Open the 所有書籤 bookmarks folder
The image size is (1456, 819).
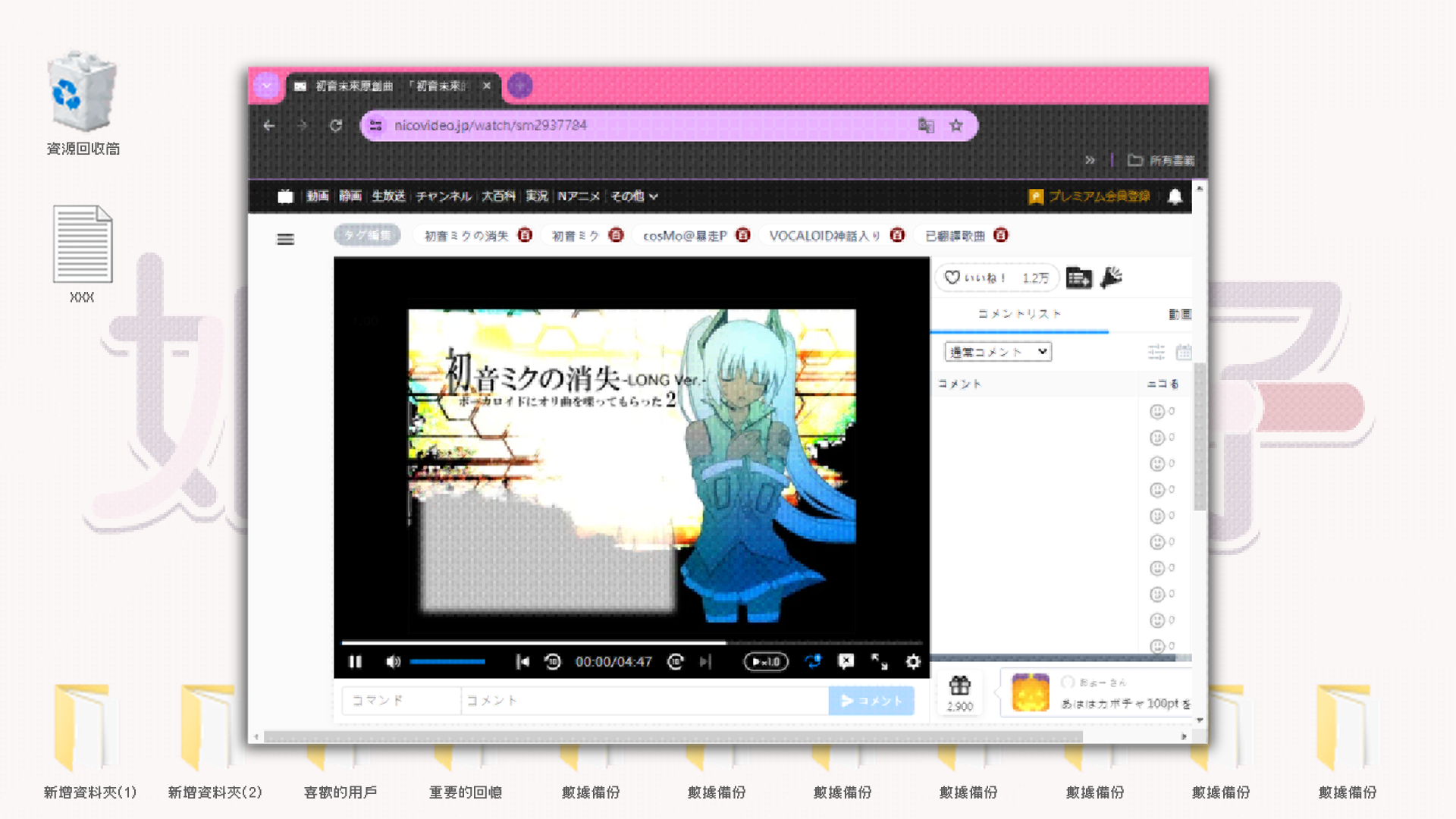click(1161, 160)
